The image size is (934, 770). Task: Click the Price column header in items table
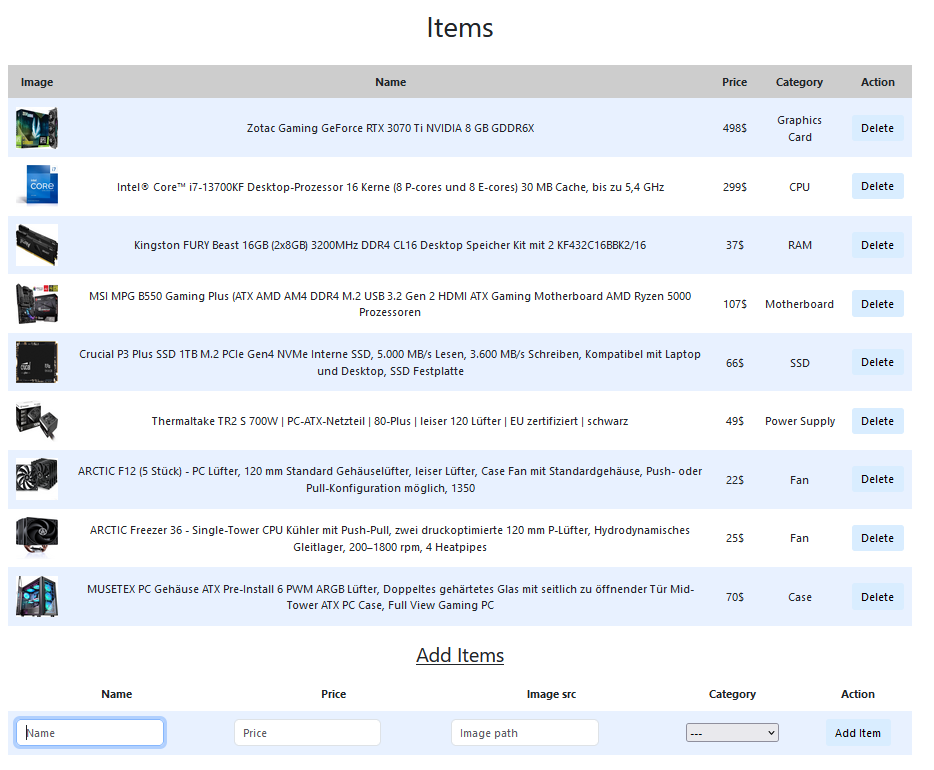734,82
